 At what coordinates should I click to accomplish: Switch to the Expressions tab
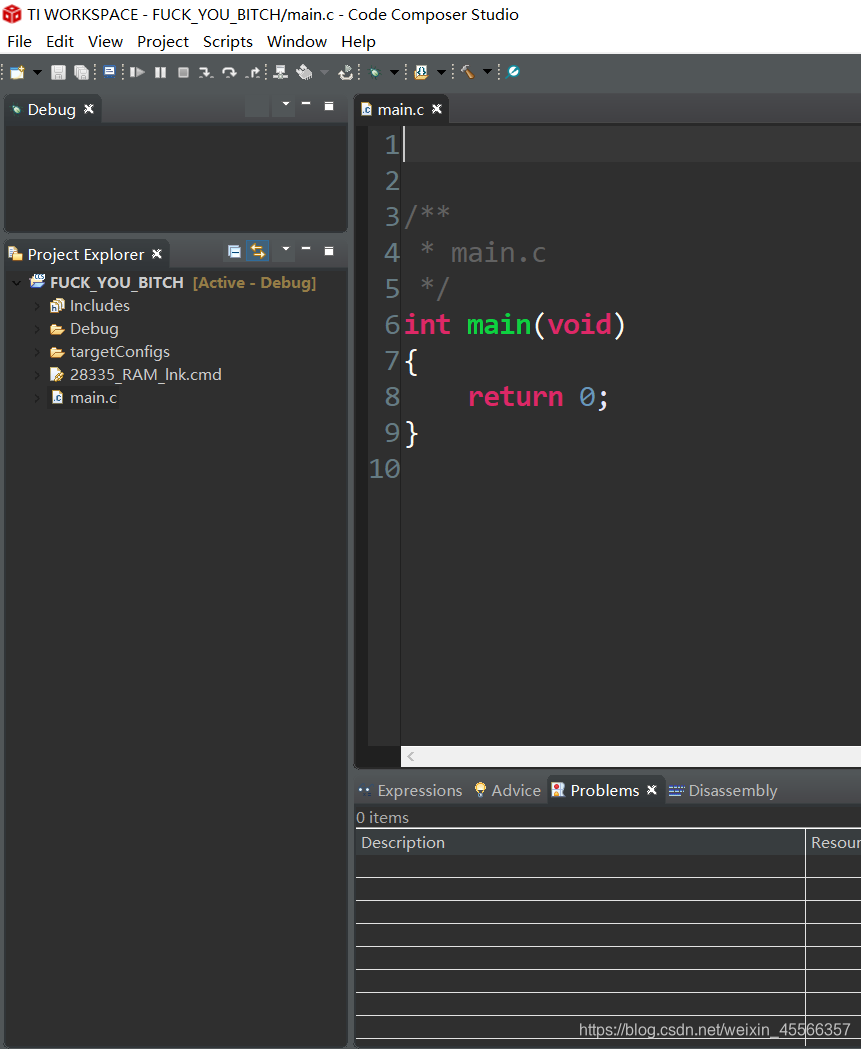coord(419,791)
